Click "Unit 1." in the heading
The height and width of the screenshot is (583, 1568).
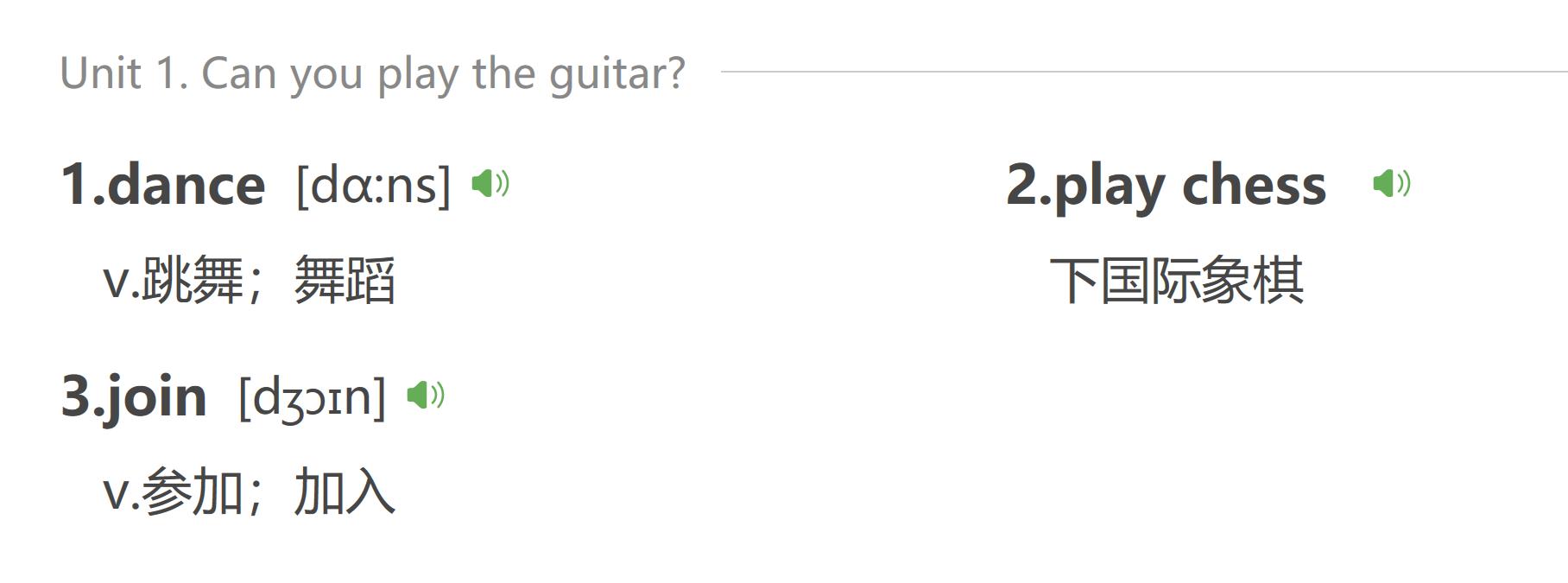pos(124,73)
